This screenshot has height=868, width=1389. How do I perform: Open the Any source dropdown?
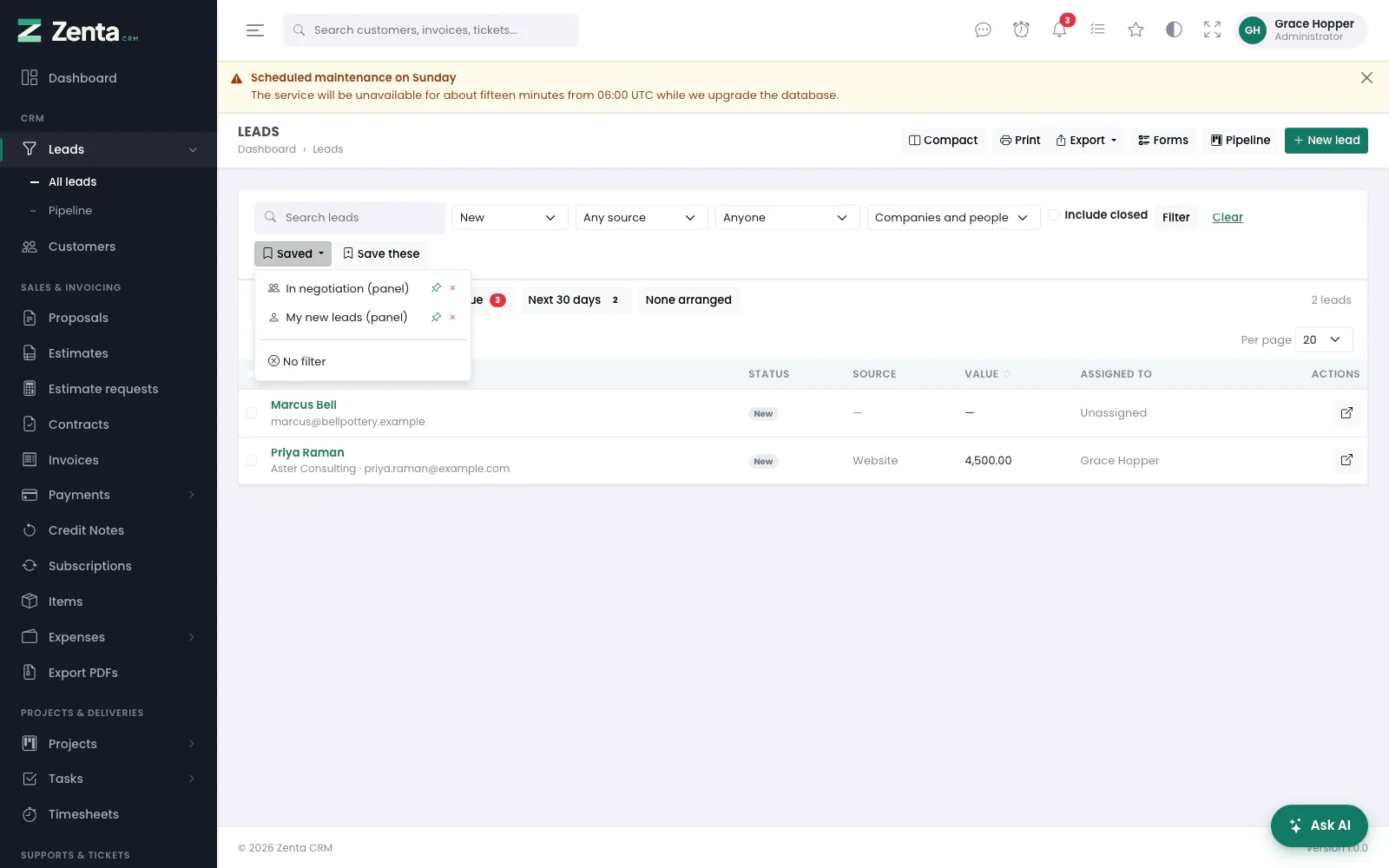[x=642, y=218]
